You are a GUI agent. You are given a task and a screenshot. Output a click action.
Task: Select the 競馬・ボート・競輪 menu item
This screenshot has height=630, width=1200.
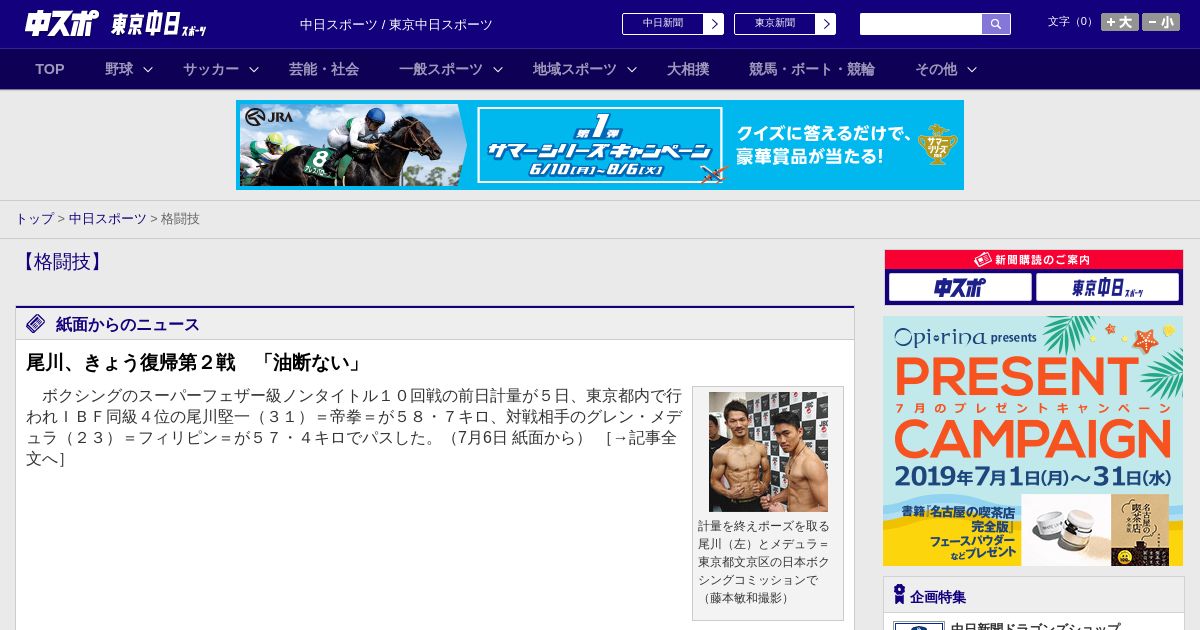(x=812, y=69)
